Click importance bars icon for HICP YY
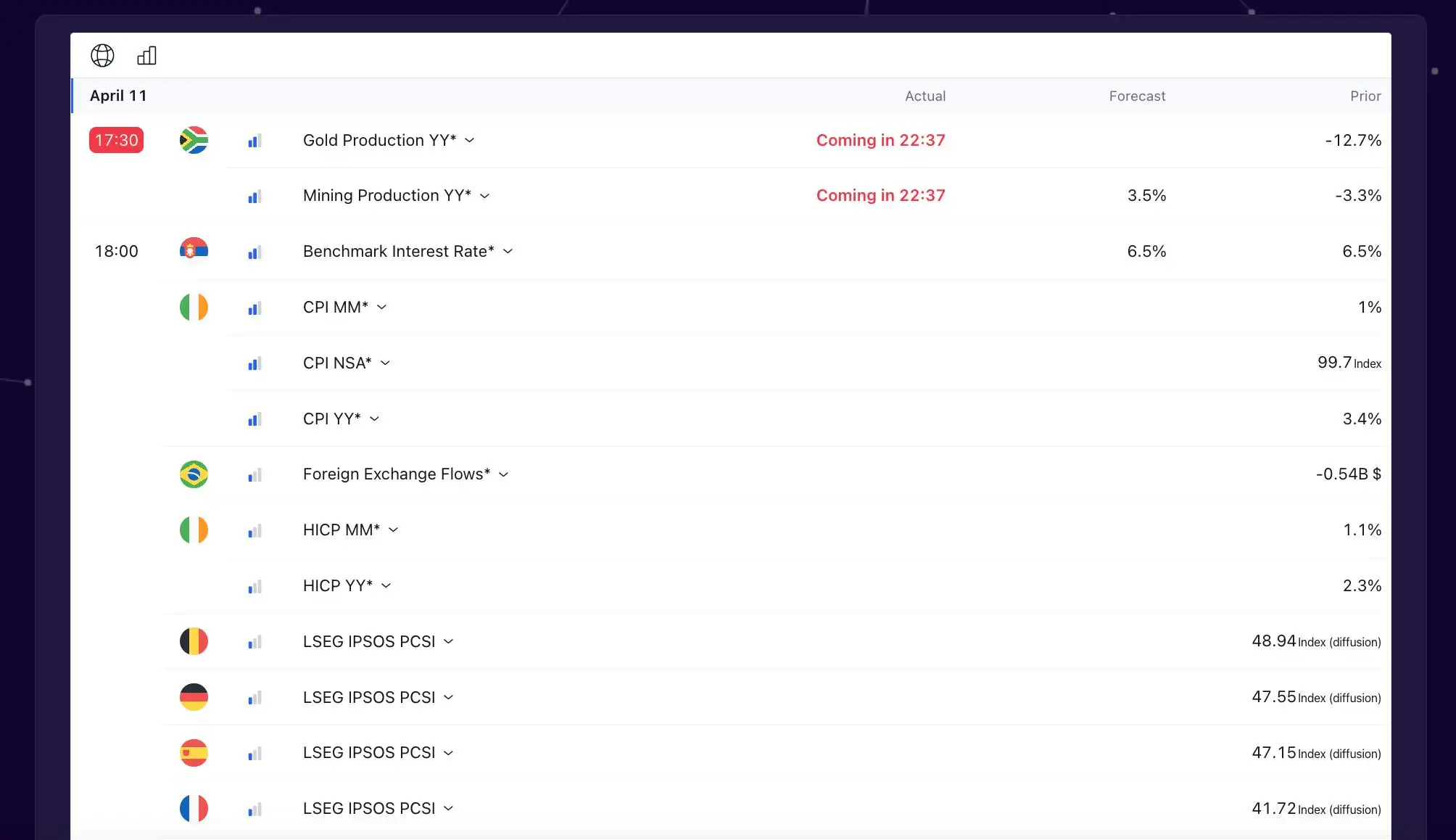This screenshot has height=840, width=1456. point(255,586)
